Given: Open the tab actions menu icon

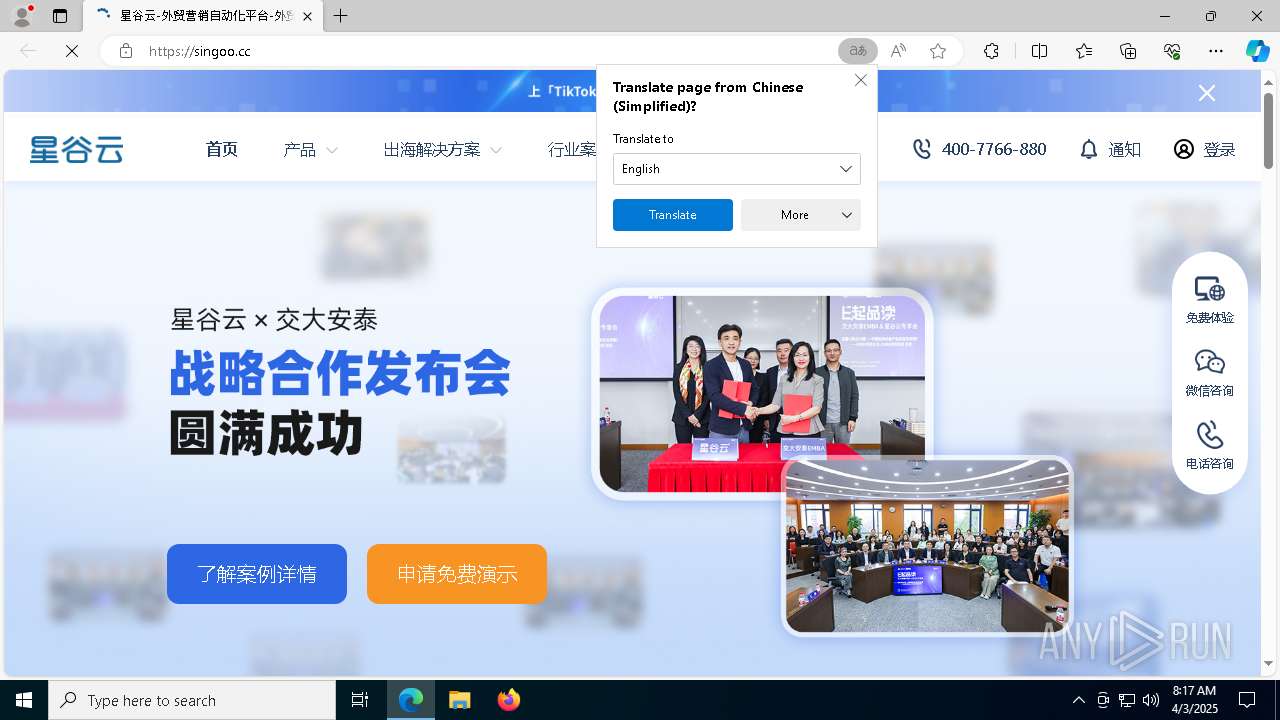Looking at the screenshot, I should (60, 16).
